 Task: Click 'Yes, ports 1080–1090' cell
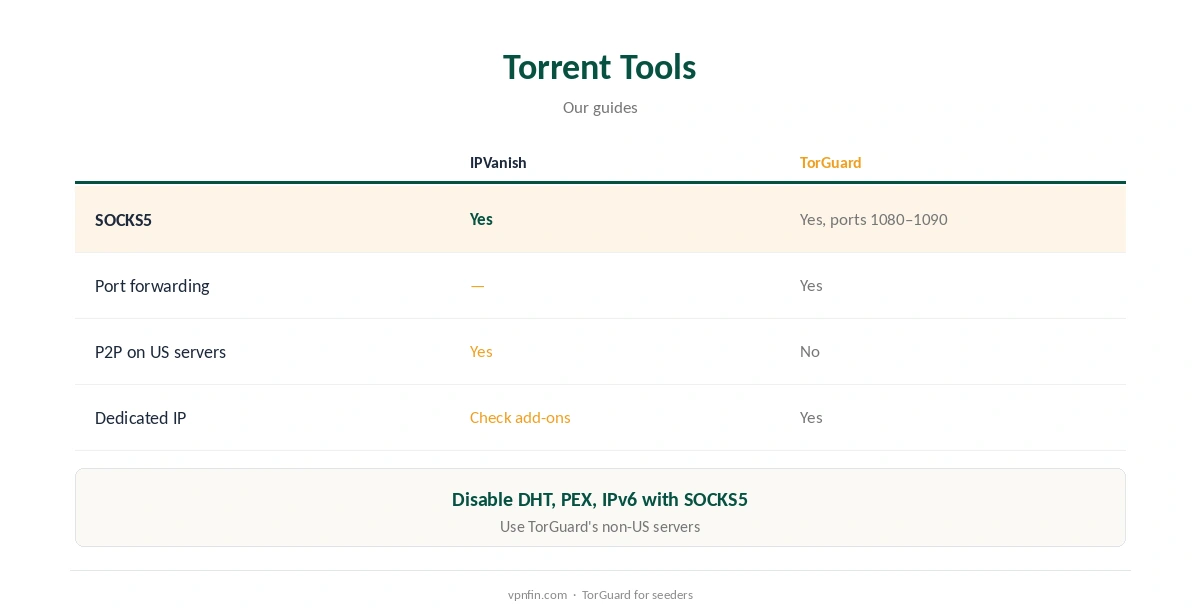click(873, 219)
